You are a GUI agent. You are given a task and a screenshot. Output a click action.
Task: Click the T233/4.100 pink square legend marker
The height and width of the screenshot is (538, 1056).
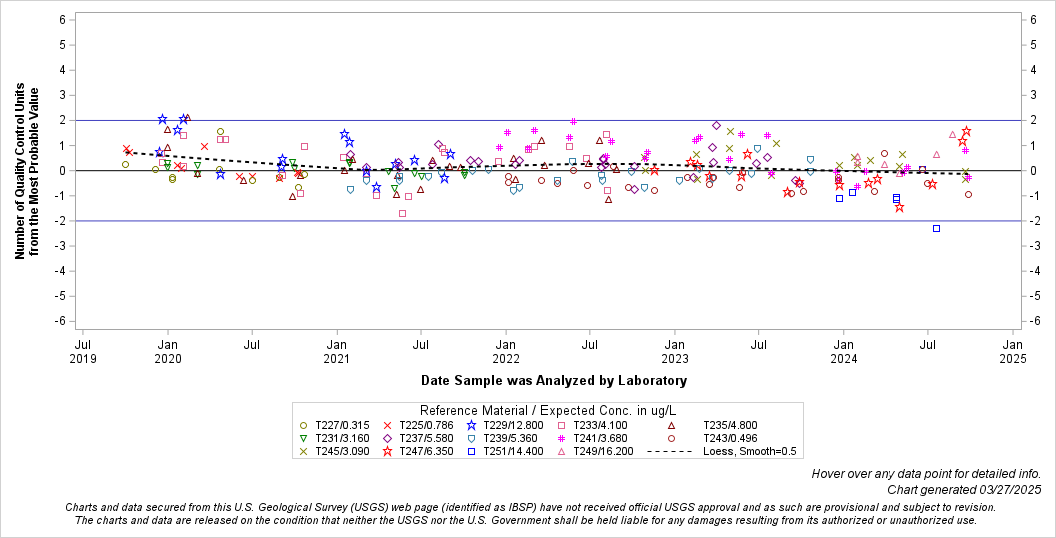[561, 426]
